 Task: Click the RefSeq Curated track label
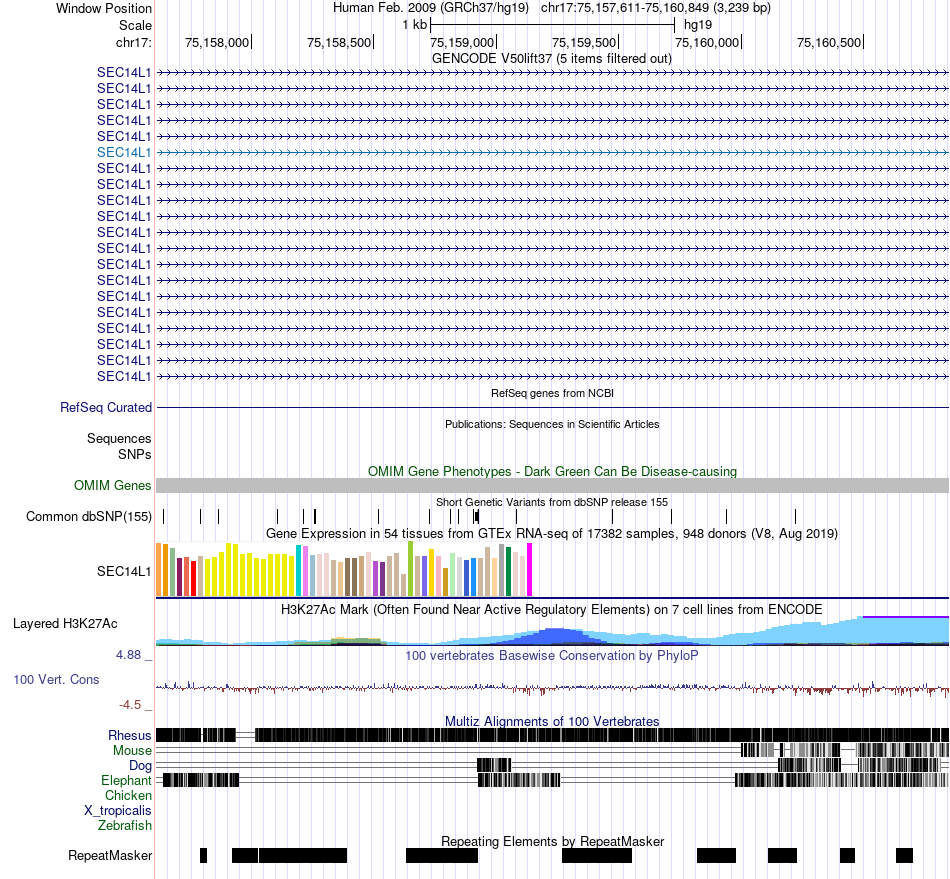106,408
